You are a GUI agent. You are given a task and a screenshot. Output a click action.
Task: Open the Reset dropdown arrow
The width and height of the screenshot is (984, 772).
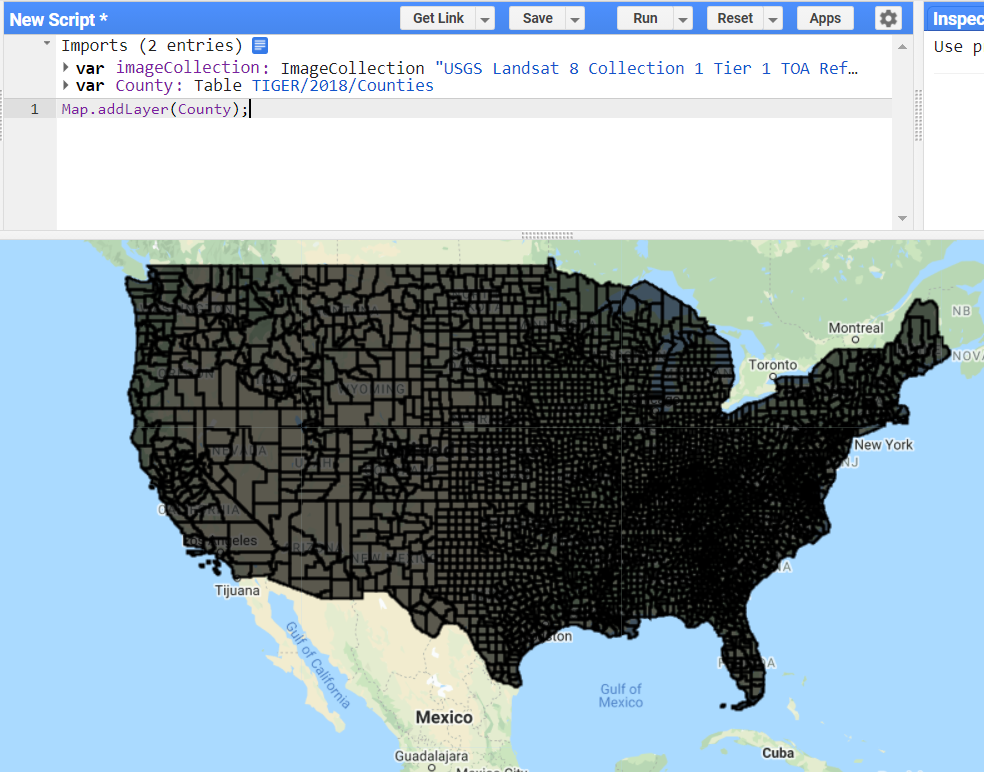[x=773, y=19]
